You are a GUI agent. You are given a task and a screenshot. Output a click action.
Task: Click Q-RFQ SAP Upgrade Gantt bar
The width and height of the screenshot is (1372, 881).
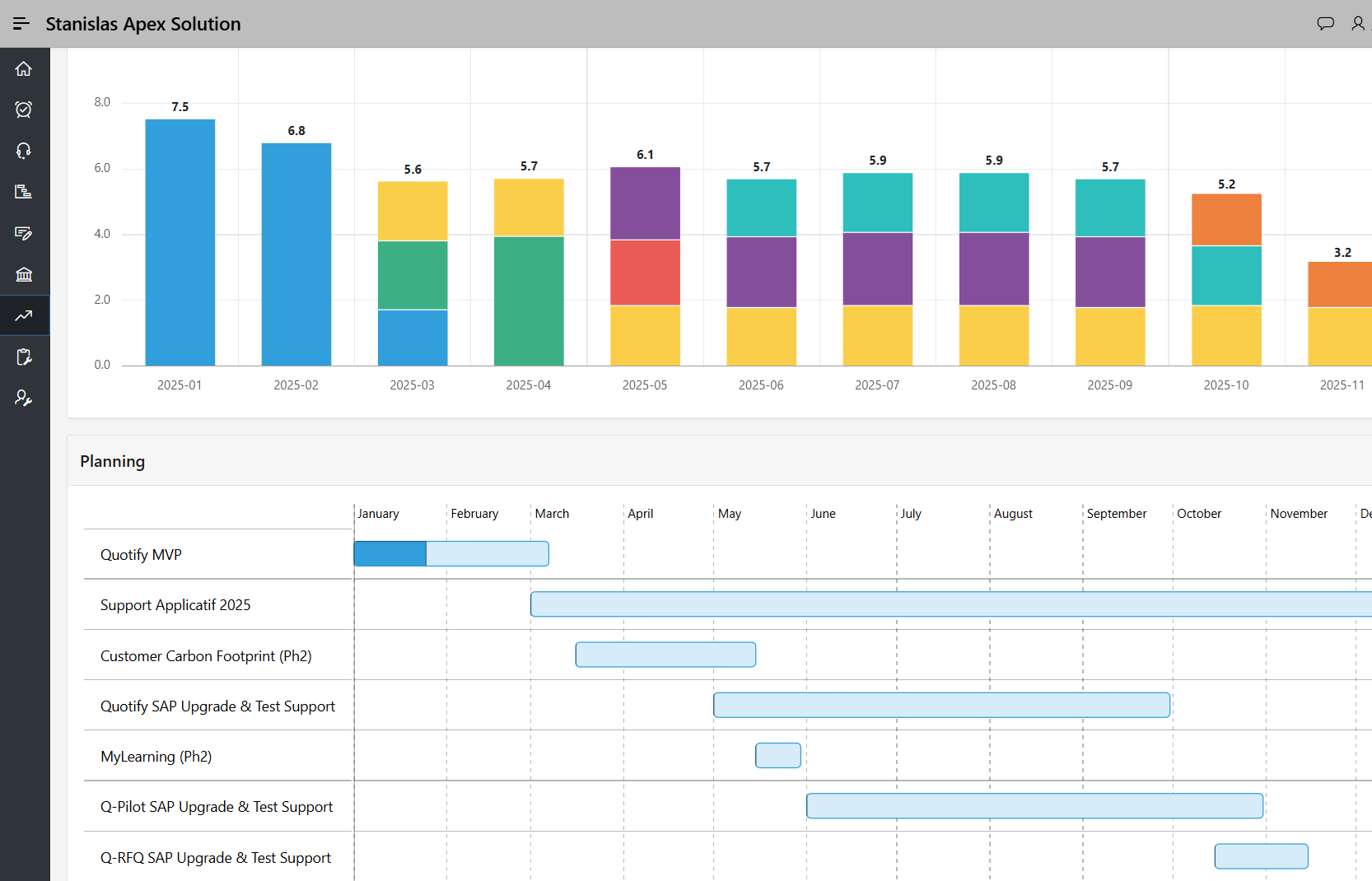(x=1261, y=856)
